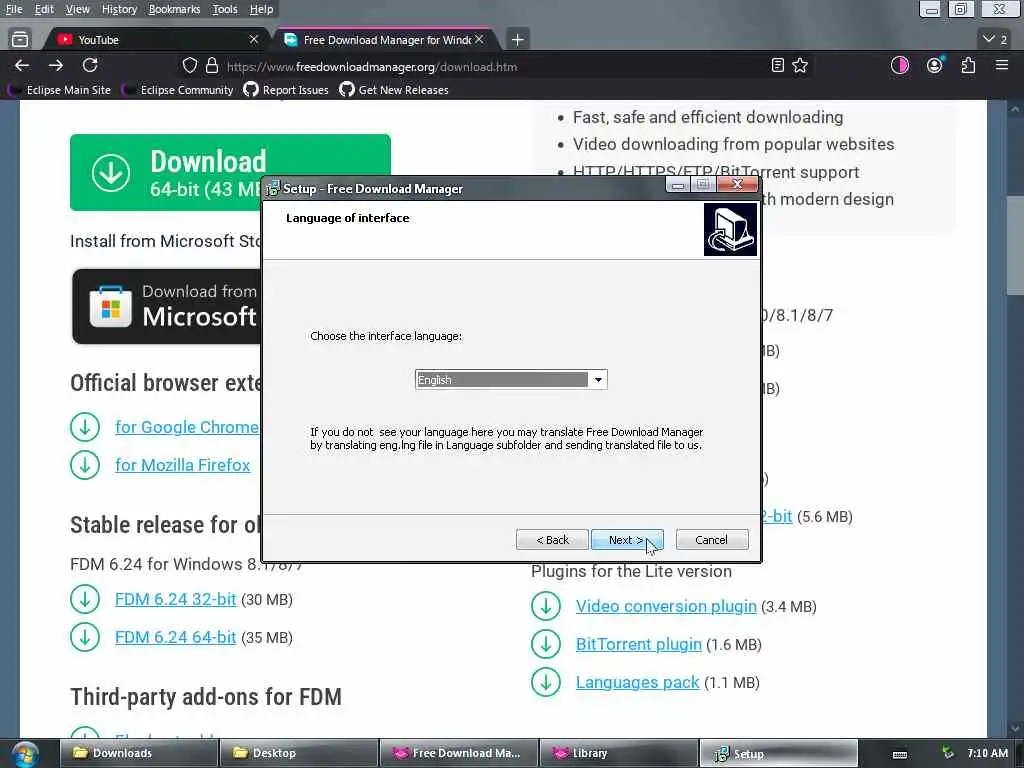Viewport: 1024px width, 768px height.
Task: Click Back in the setup dialog
Action: pyautogui.click(x=552, y=540)
